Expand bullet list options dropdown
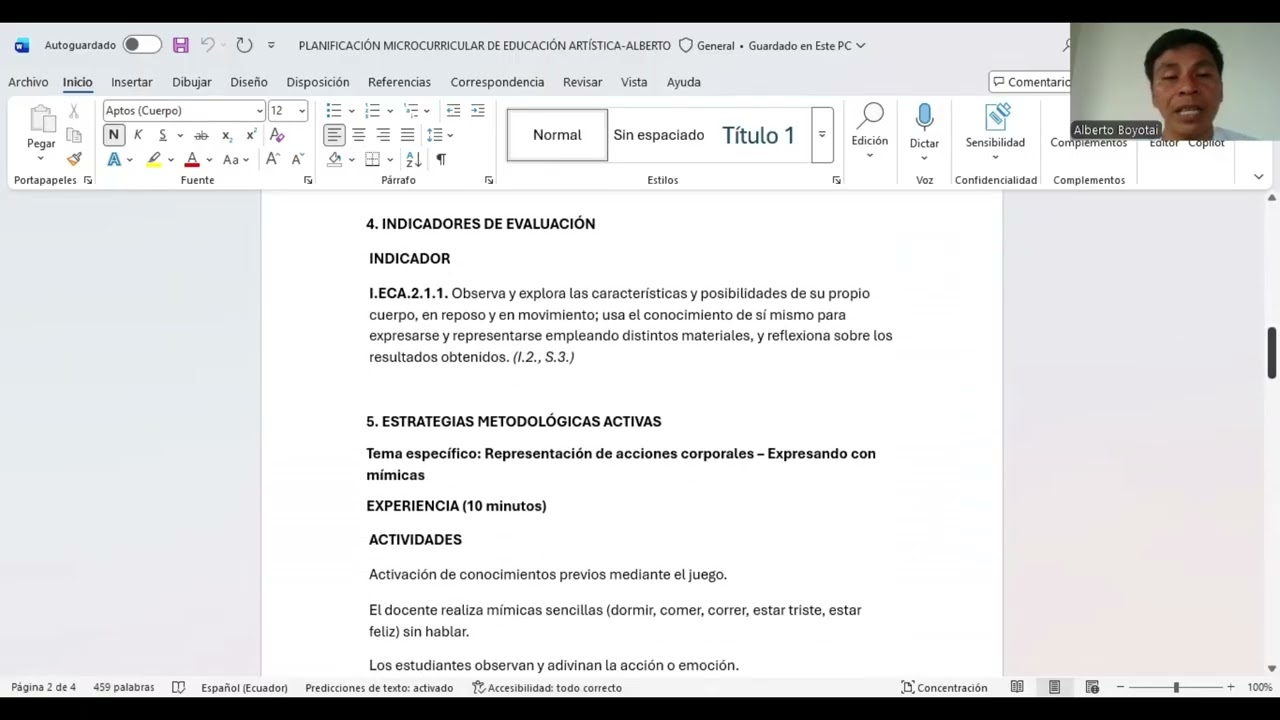This screenshot has height=720, width=1280. coord(351,111)
